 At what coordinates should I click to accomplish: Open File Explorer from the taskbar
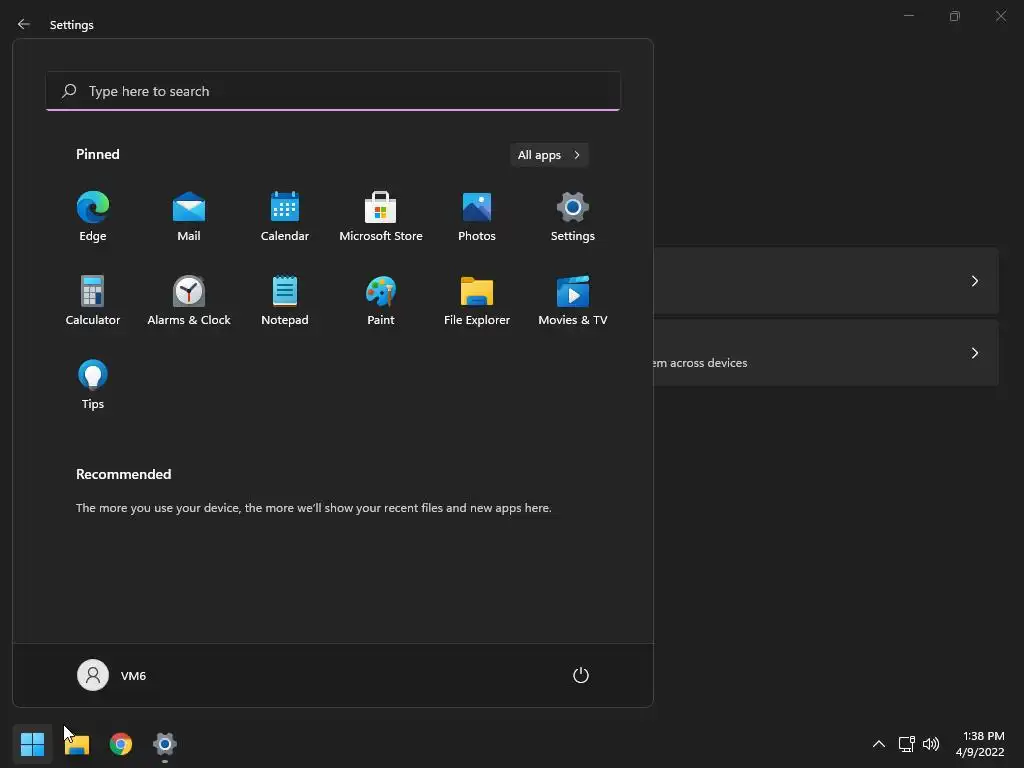click(77, 744)
